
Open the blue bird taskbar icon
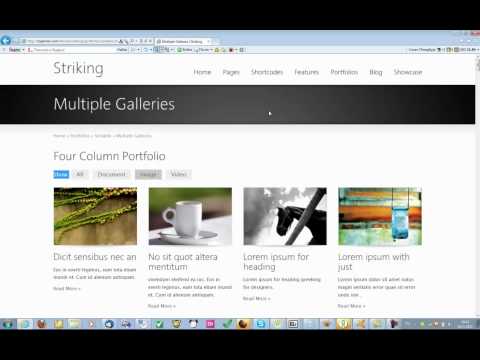pyautogui.click(x=109, y=324)
